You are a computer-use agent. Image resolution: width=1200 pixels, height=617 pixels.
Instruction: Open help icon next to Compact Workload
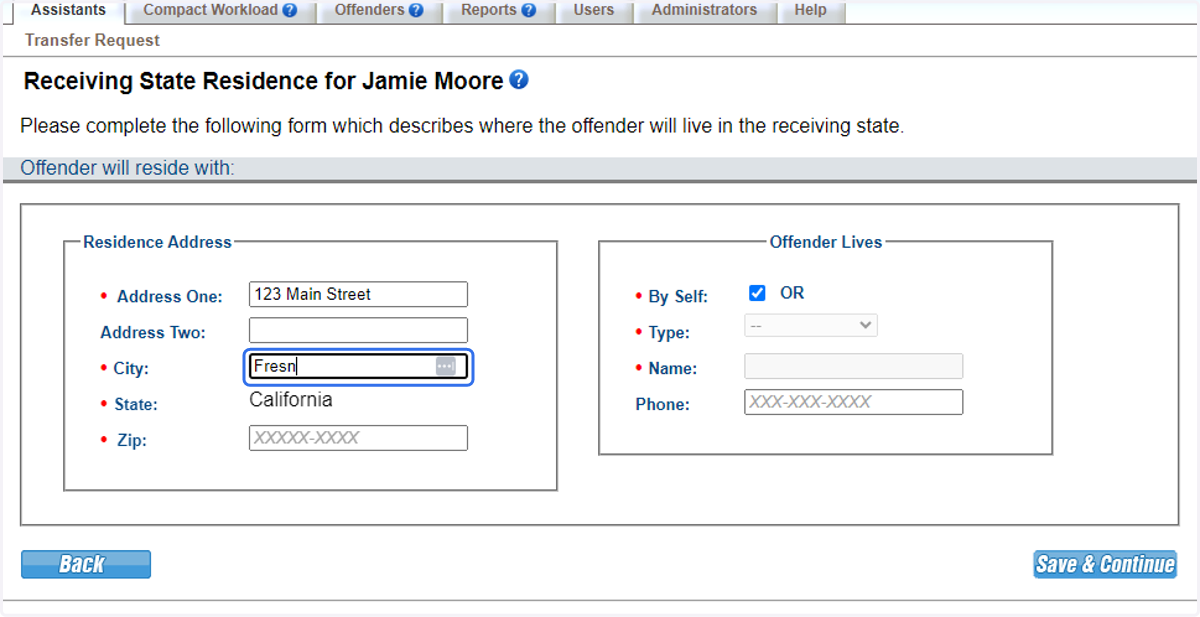click(x=290, y=10)
